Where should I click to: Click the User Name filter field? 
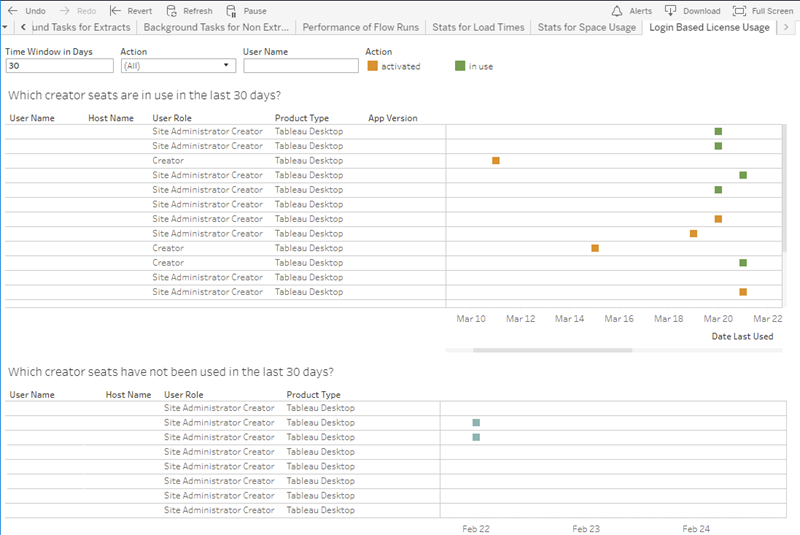[301, 66]
